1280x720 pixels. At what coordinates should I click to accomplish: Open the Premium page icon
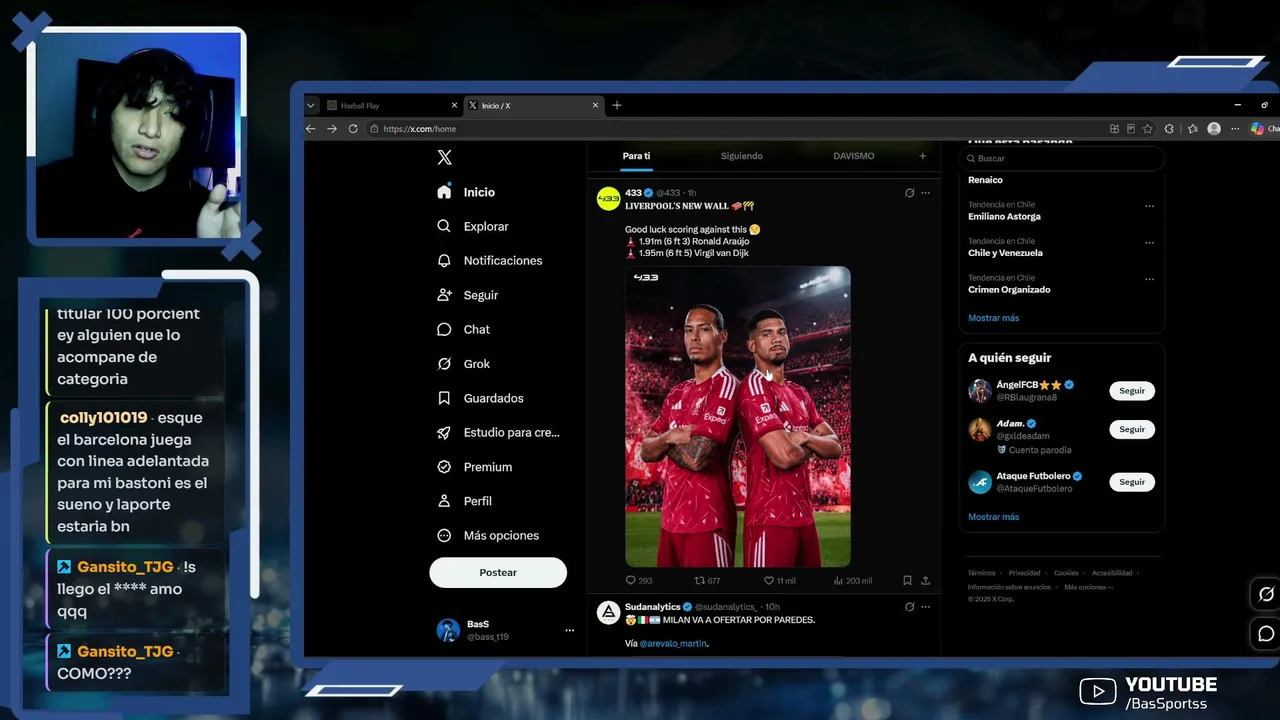click(444, 467)
